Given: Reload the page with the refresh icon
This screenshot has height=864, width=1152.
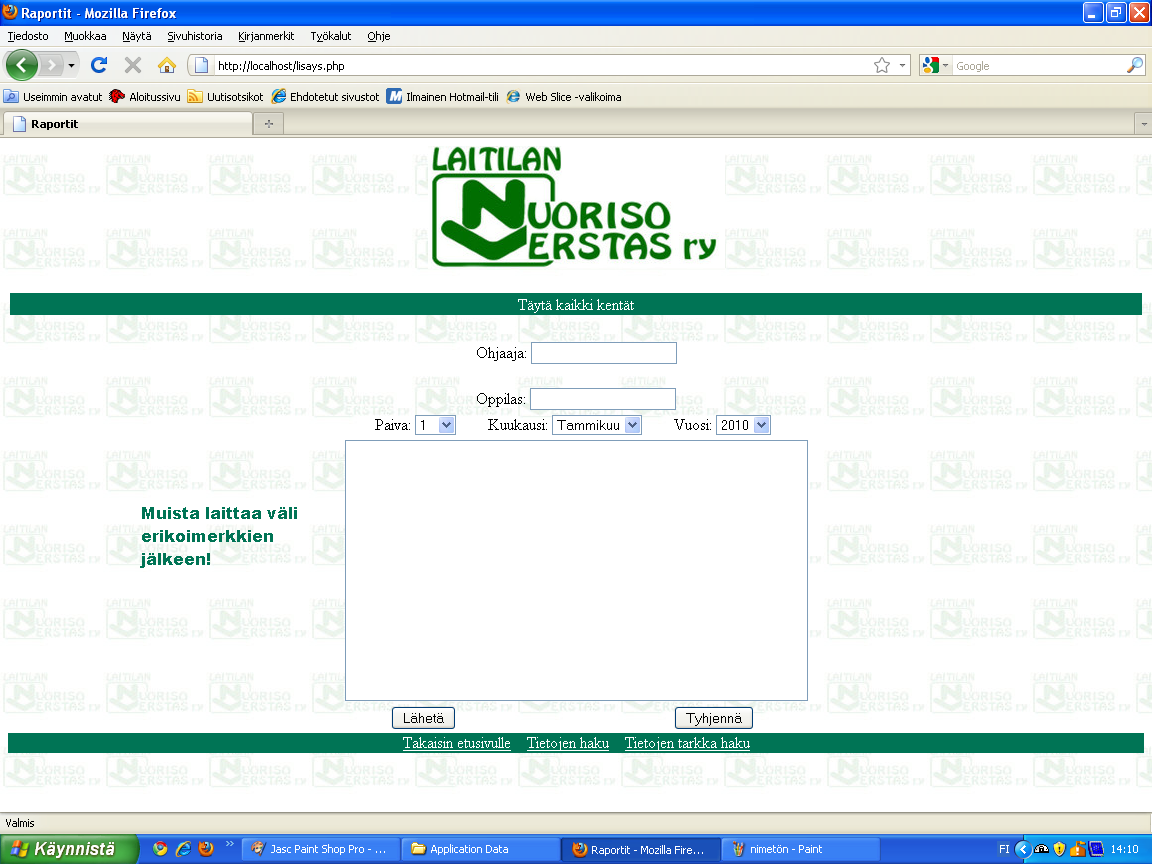Looking at the screenshot, I should [99, 65].
